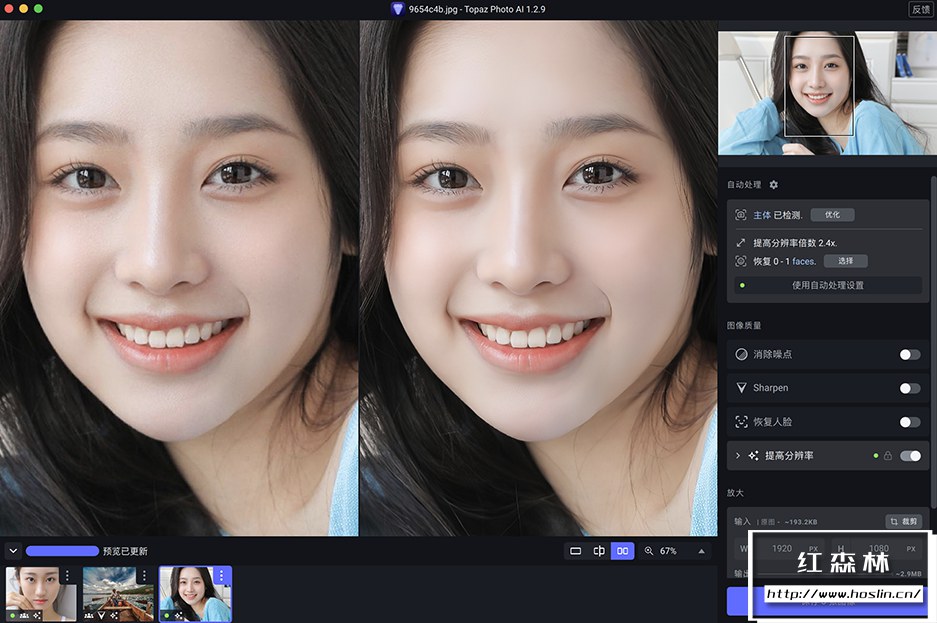Click the 提高分辨率 sparkle icon
The width and height of the screenshot is (937, 623).
(754, 456)
